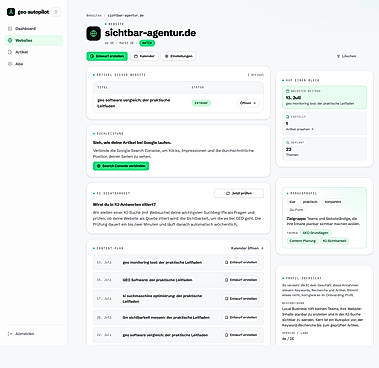Click the Search Console verbinden button
This screenshot has height=368, width=379.
tap(121, 166)
